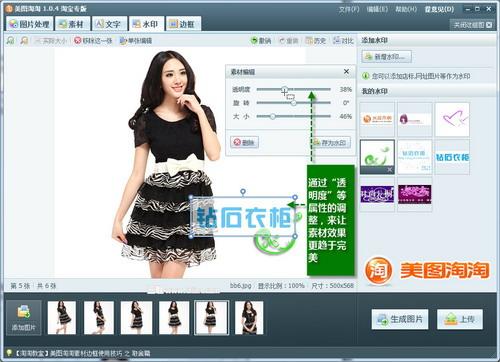Image resolution: width=500 pixels, height=362 pixels.
Task: Click the 钻石衣柜 watermark on the canvas
Action: (243, 217)
